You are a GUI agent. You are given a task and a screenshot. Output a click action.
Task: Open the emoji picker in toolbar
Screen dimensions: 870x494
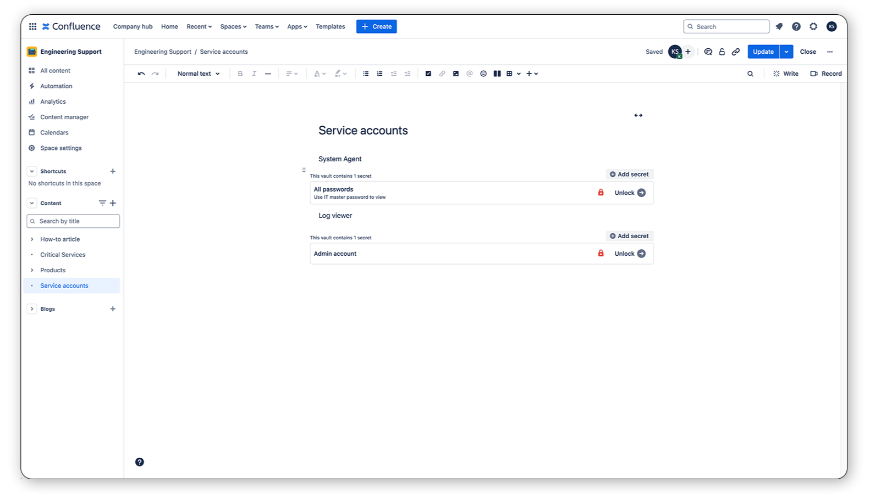point(483,74)
